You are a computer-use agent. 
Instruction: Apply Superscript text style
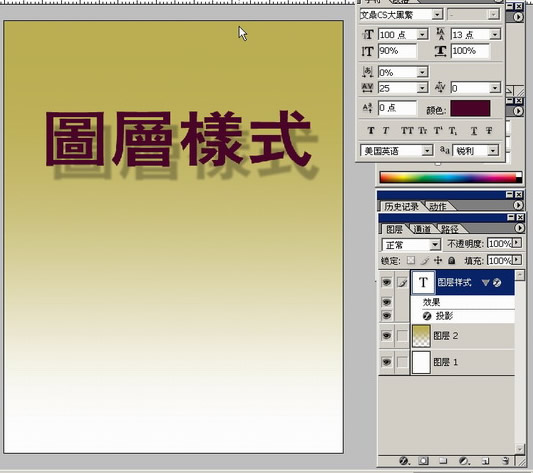[x=438, y=131]
